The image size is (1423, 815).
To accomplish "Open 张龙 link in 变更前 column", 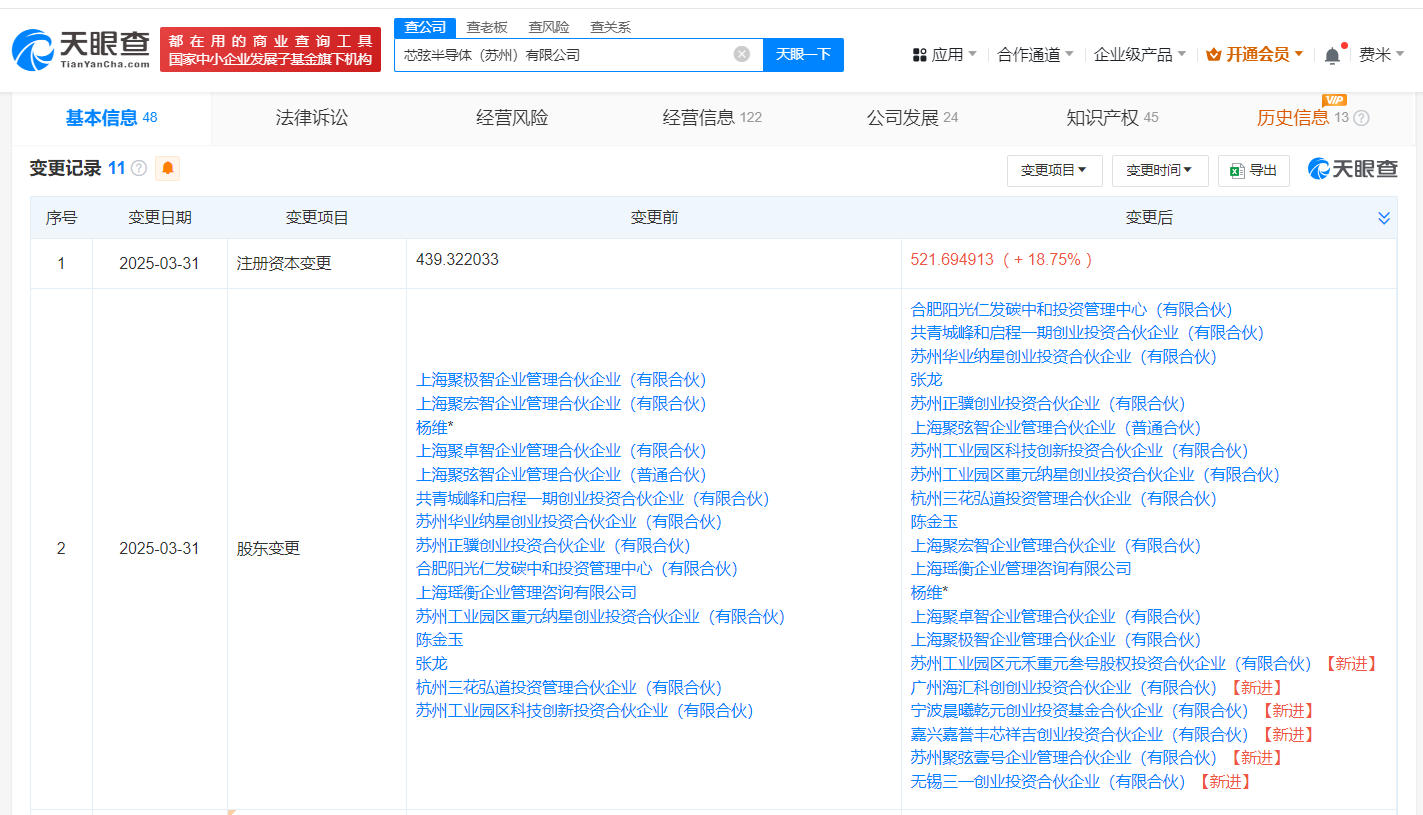I will (432, 664).
